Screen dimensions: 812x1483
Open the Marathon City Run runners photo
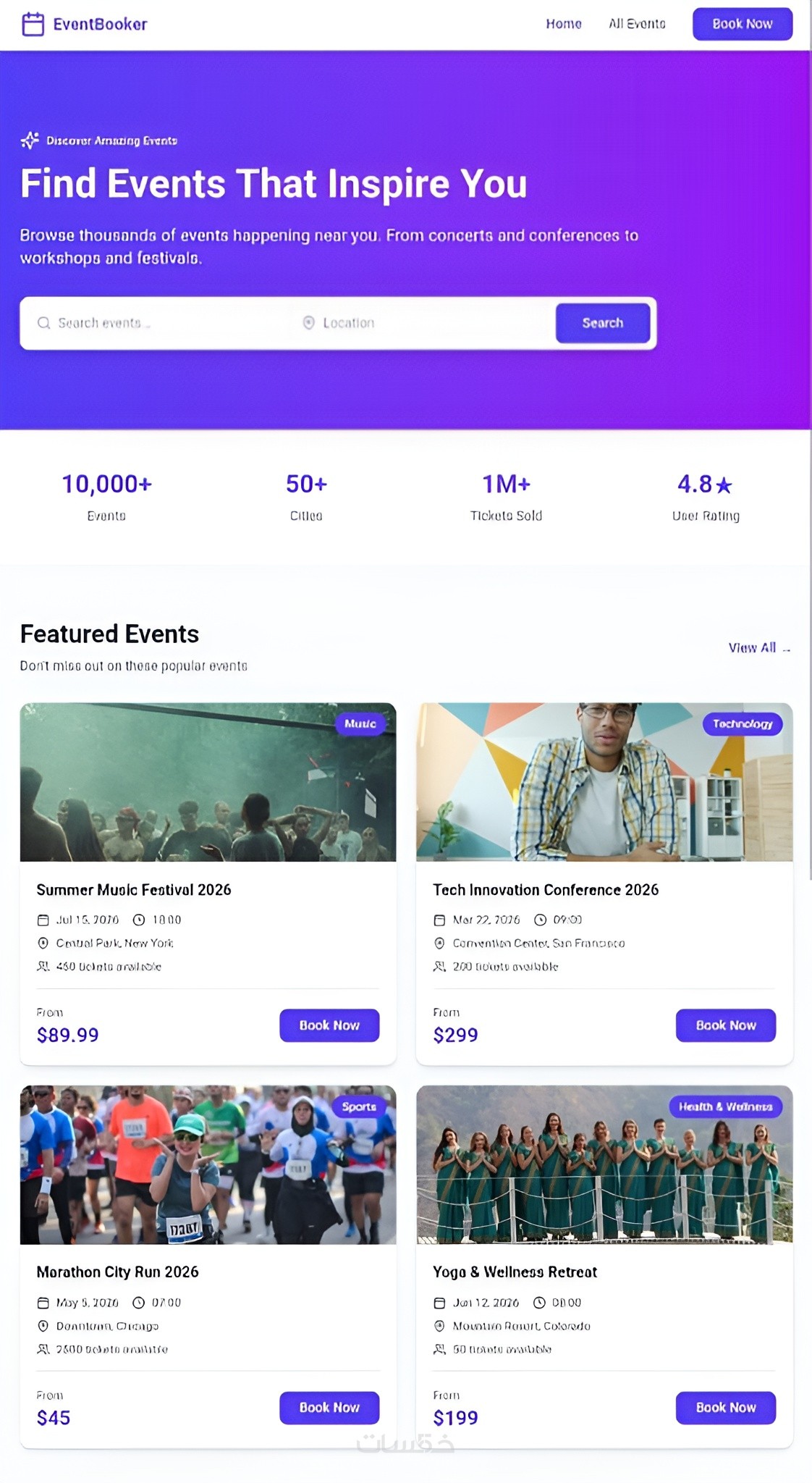tap(208, 1165)
